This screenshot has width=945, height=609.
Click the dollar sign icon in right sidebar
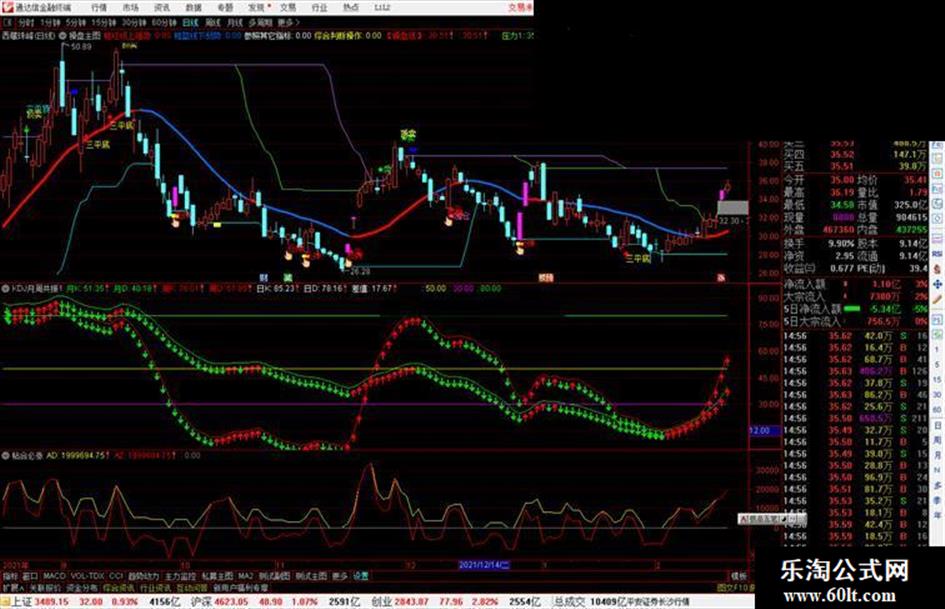tap(937, 270)
